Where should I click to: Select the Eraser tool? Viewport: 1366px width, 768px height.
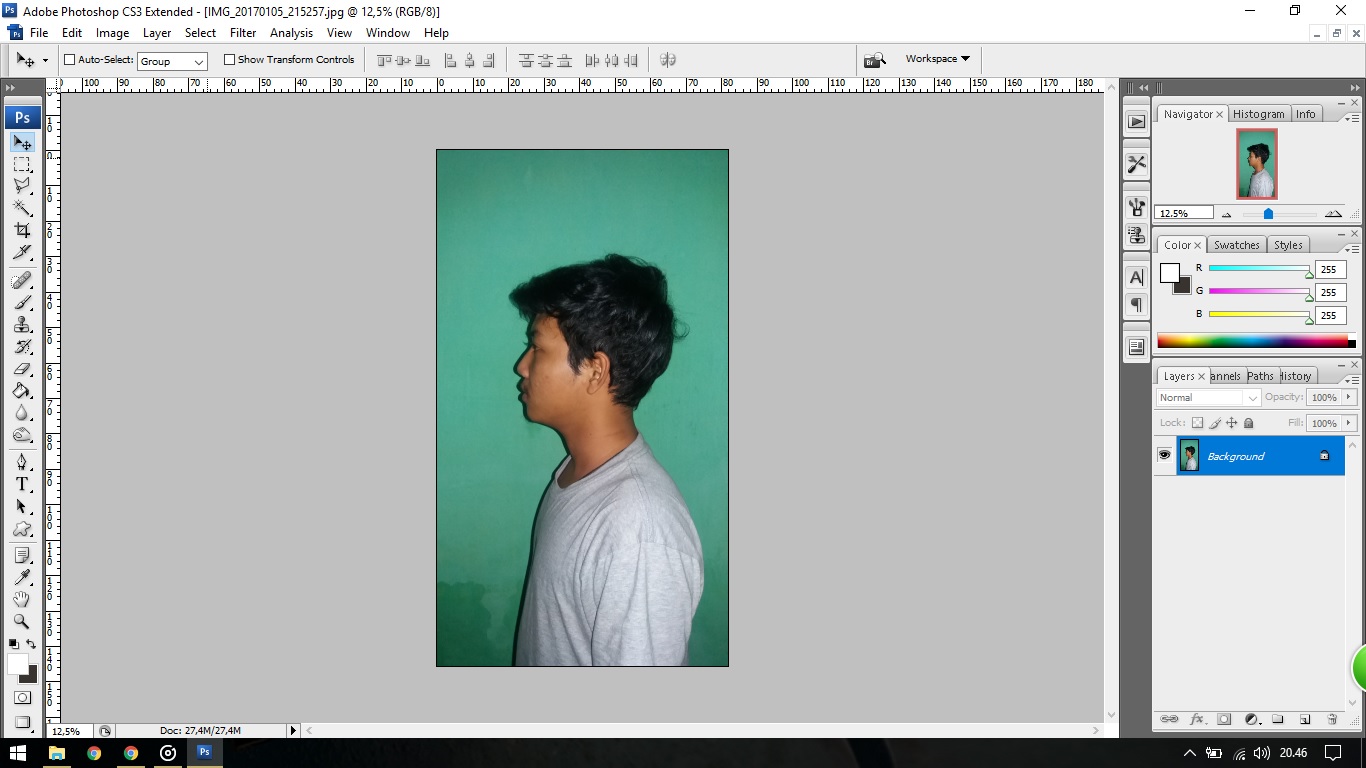(x=22, y=369)
